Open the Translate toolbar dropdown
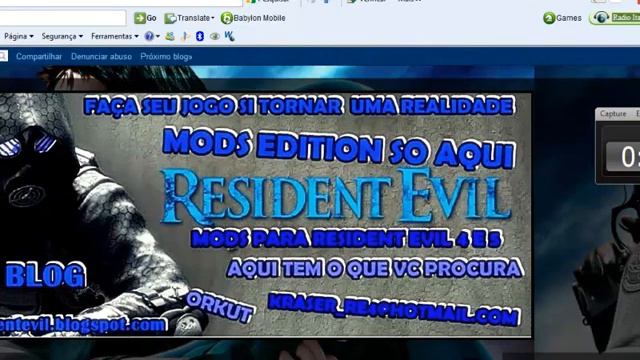This screenshot has width=640, height=360. click(x=189, y=18)
